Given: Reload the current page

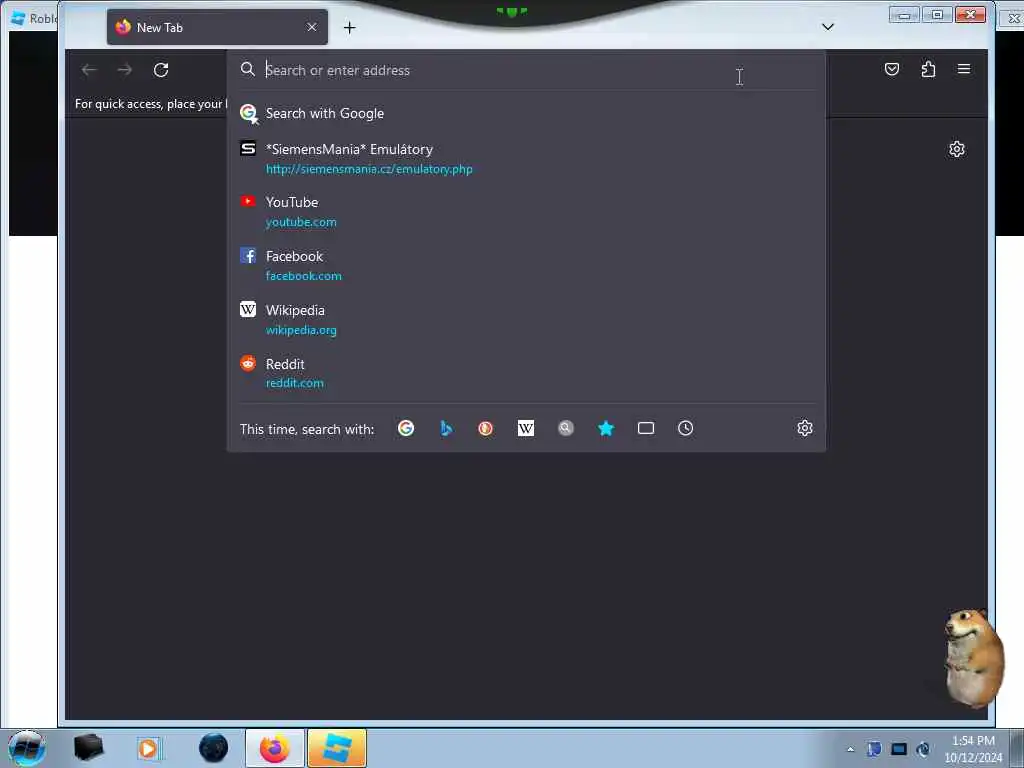Looking at the screenshot, I should click(161, 70).
